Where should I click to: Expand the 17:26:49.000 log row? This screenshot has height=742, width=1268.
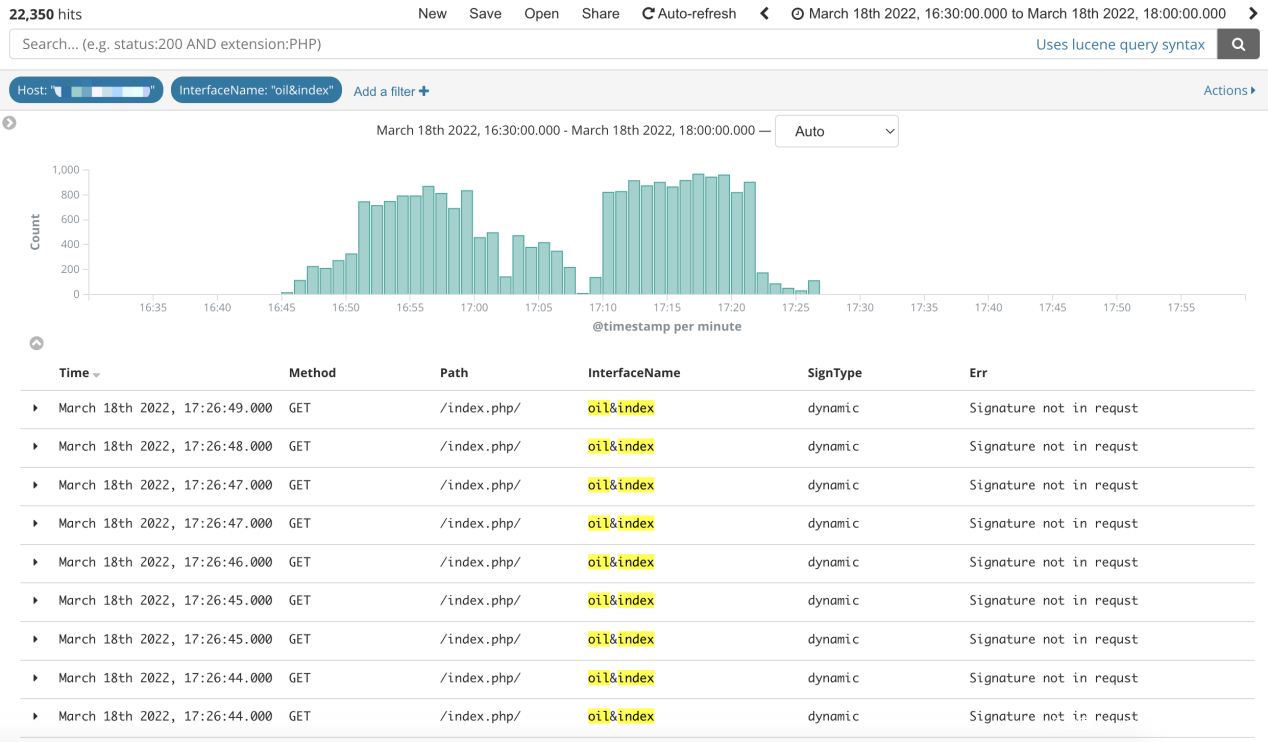tap(35, 408)
